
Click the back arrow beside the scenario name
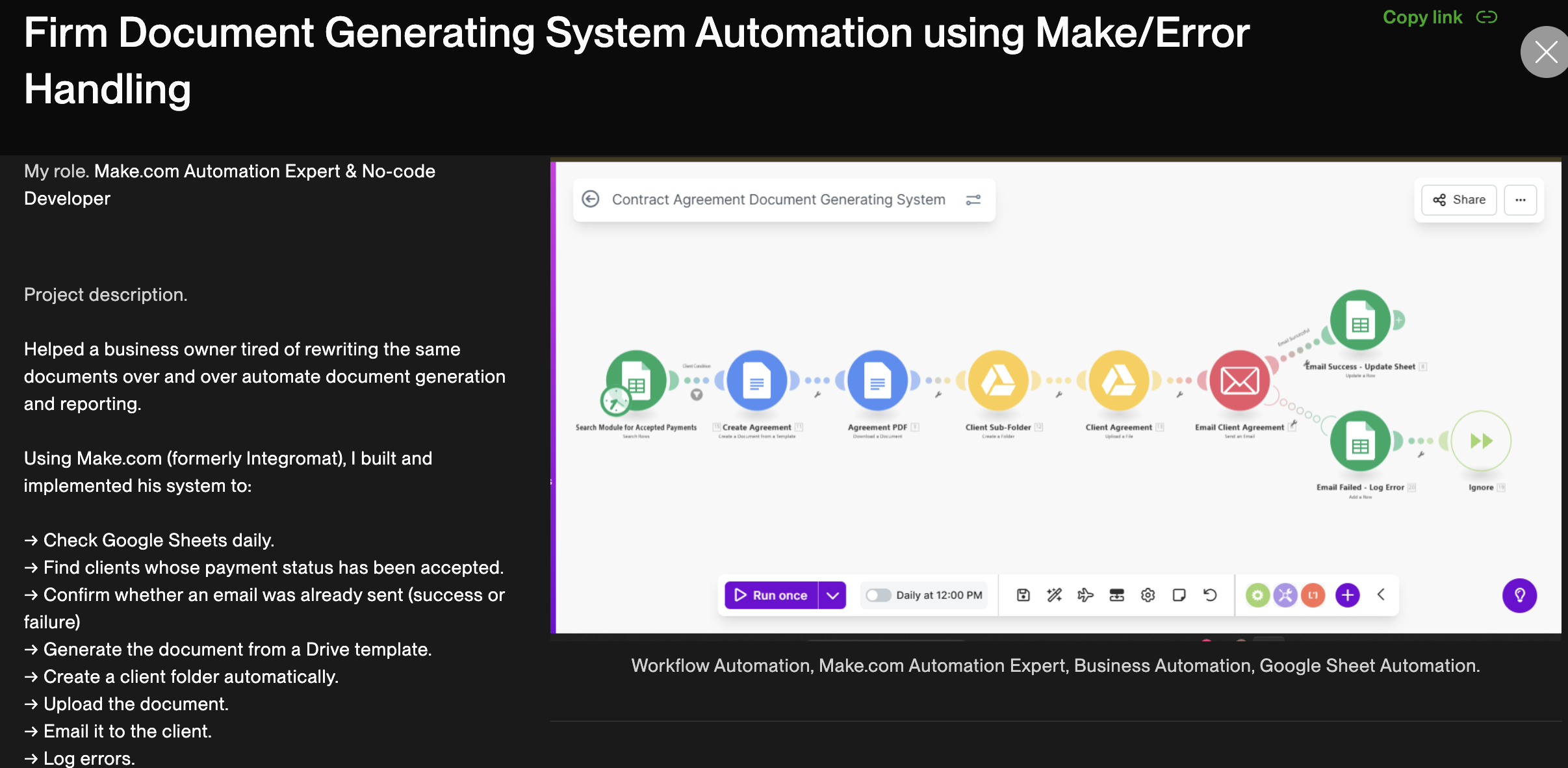[590, 199]
